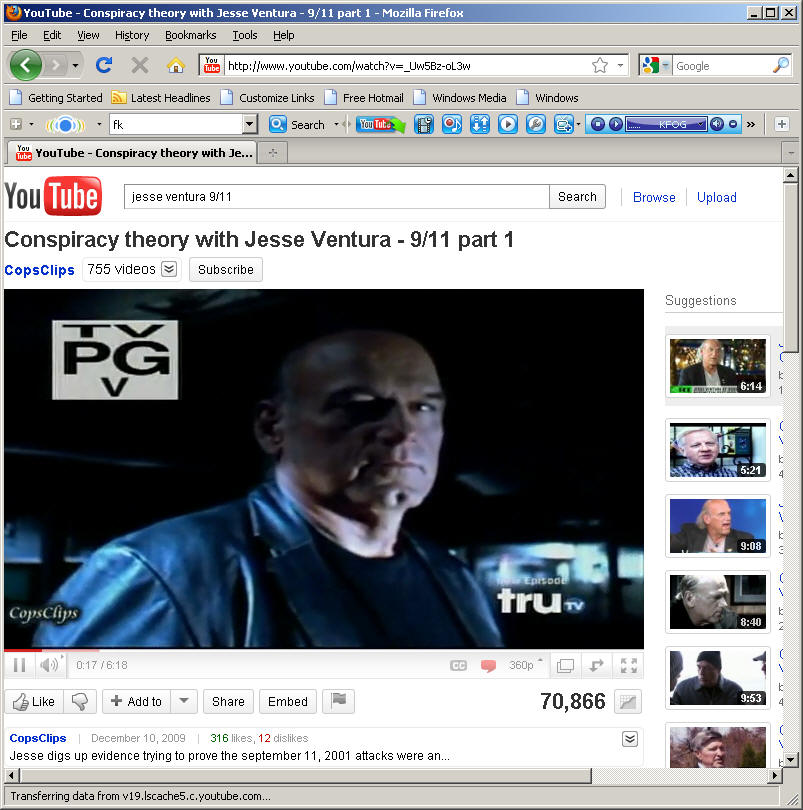Click the video progress bar
This screenshot has width=803, height=810.
pos(324,650)
